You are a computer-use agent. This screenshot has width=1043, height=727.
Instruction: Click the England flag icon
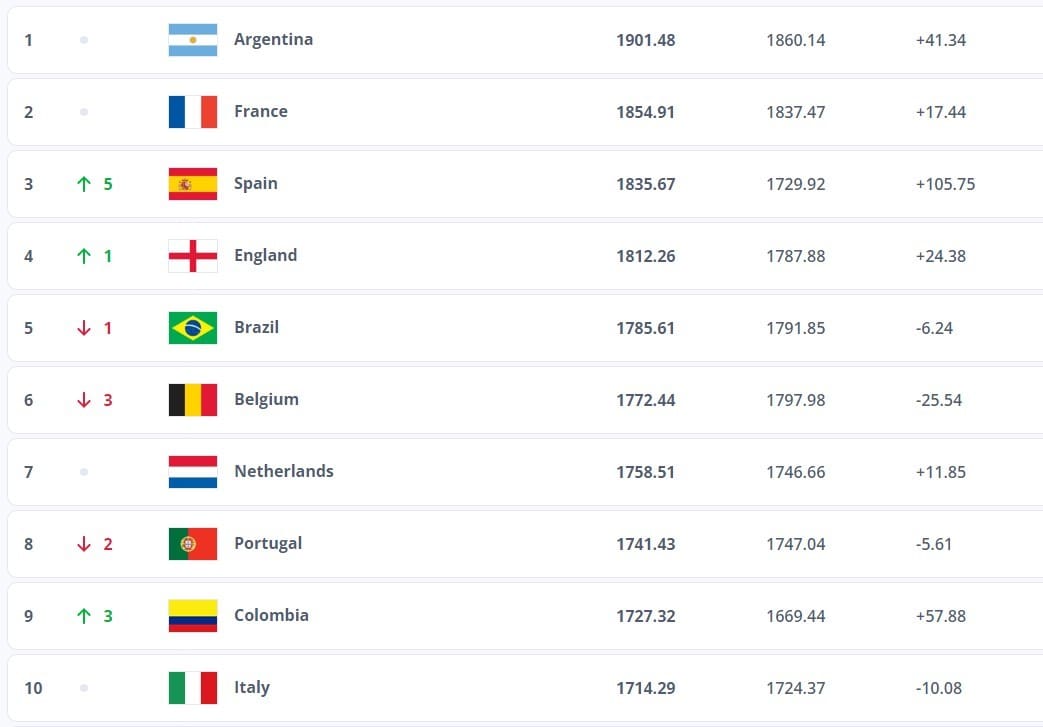click(x=193, y=256)
